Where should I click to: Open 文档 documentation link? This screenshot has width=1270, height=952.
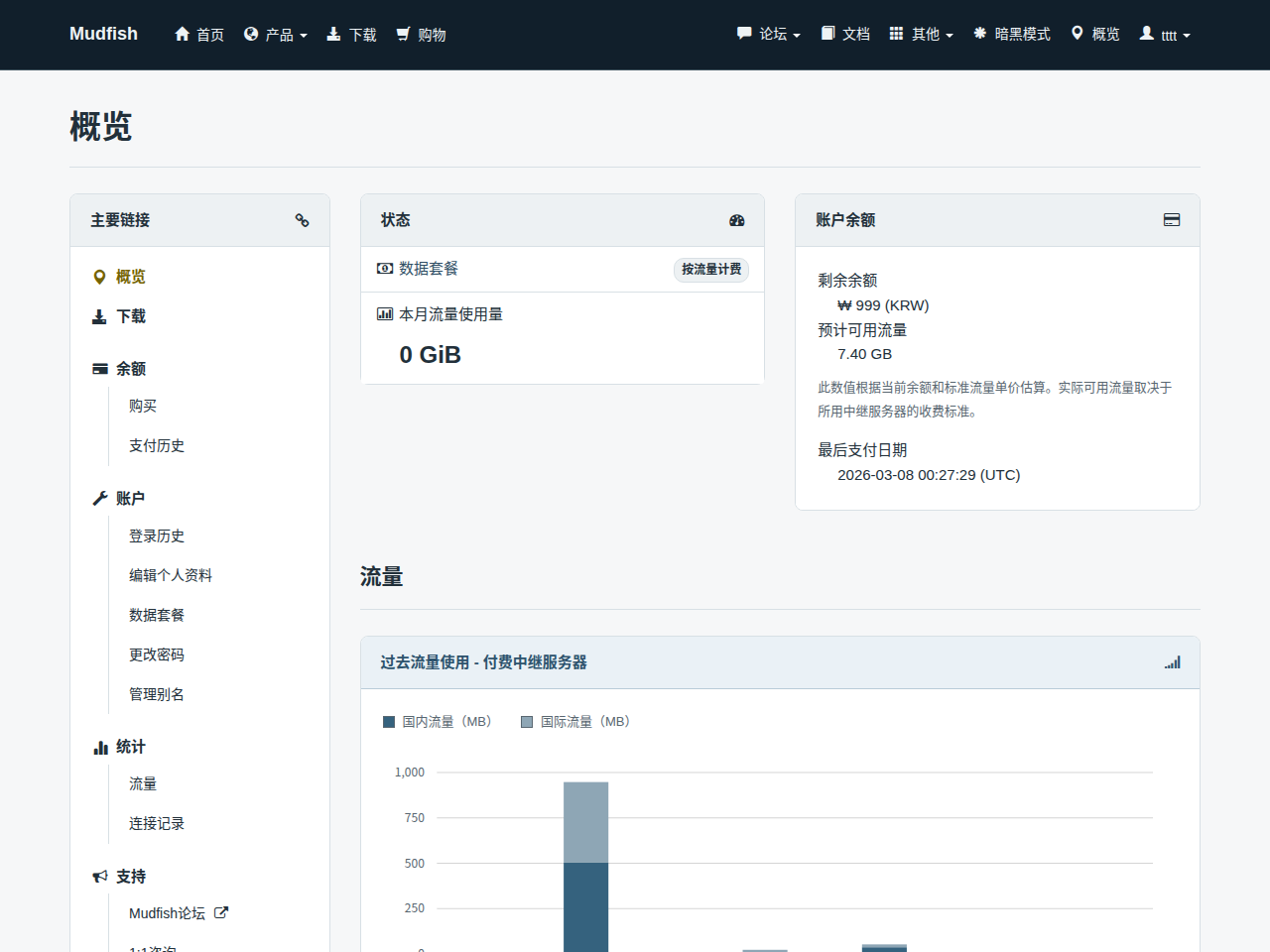click(845, 34)
